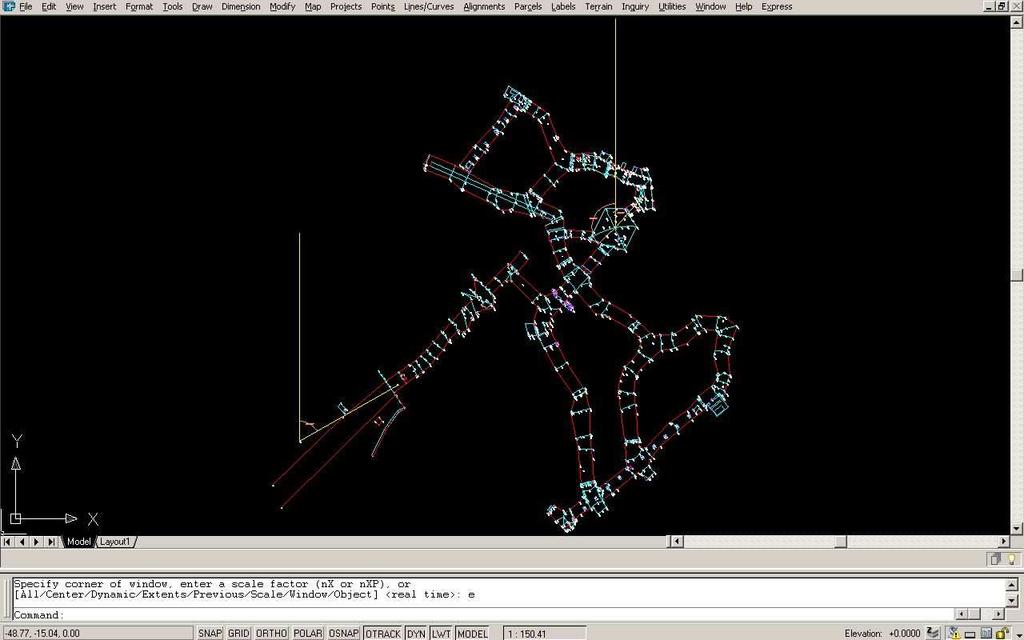Click the command window's scroll up arrow

[x=1012, y=584]
